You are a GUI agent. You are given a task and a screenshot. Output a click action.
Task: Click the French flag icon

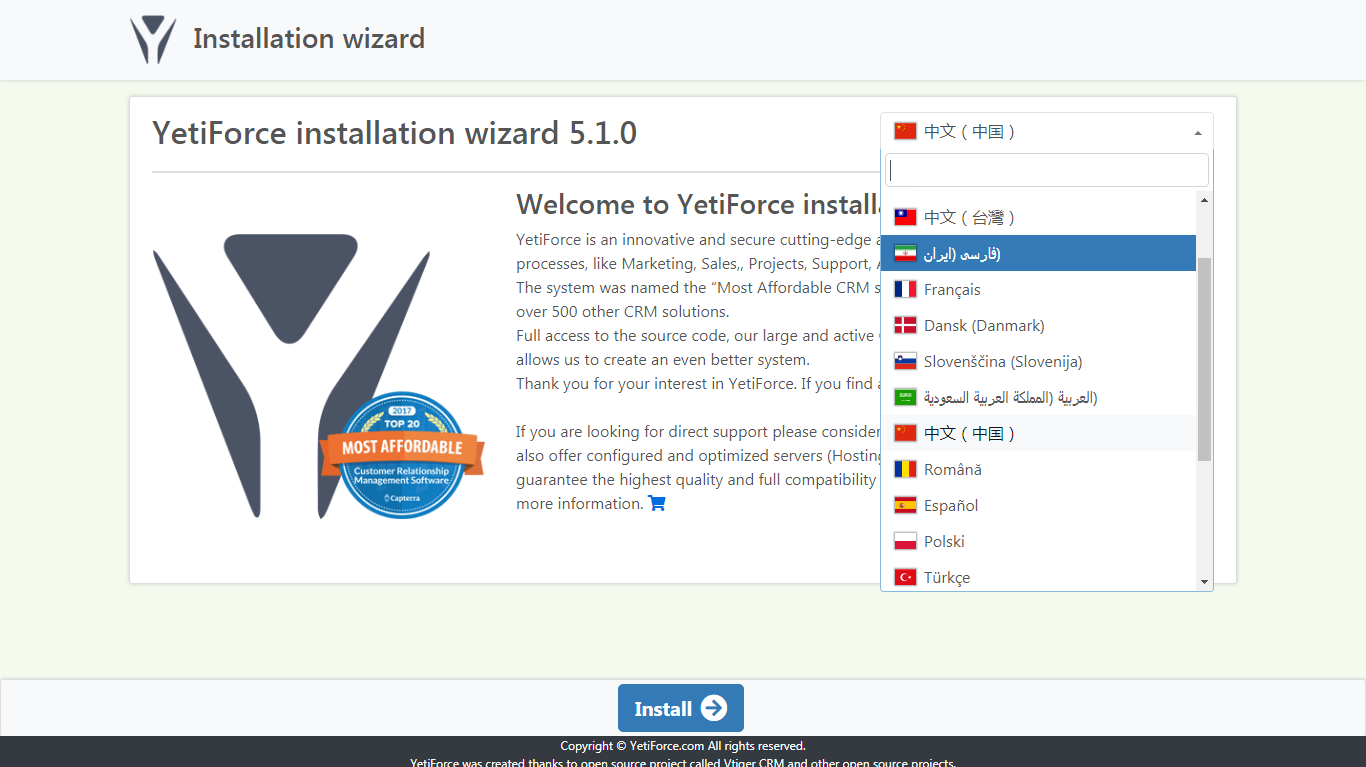pos(905,289)
